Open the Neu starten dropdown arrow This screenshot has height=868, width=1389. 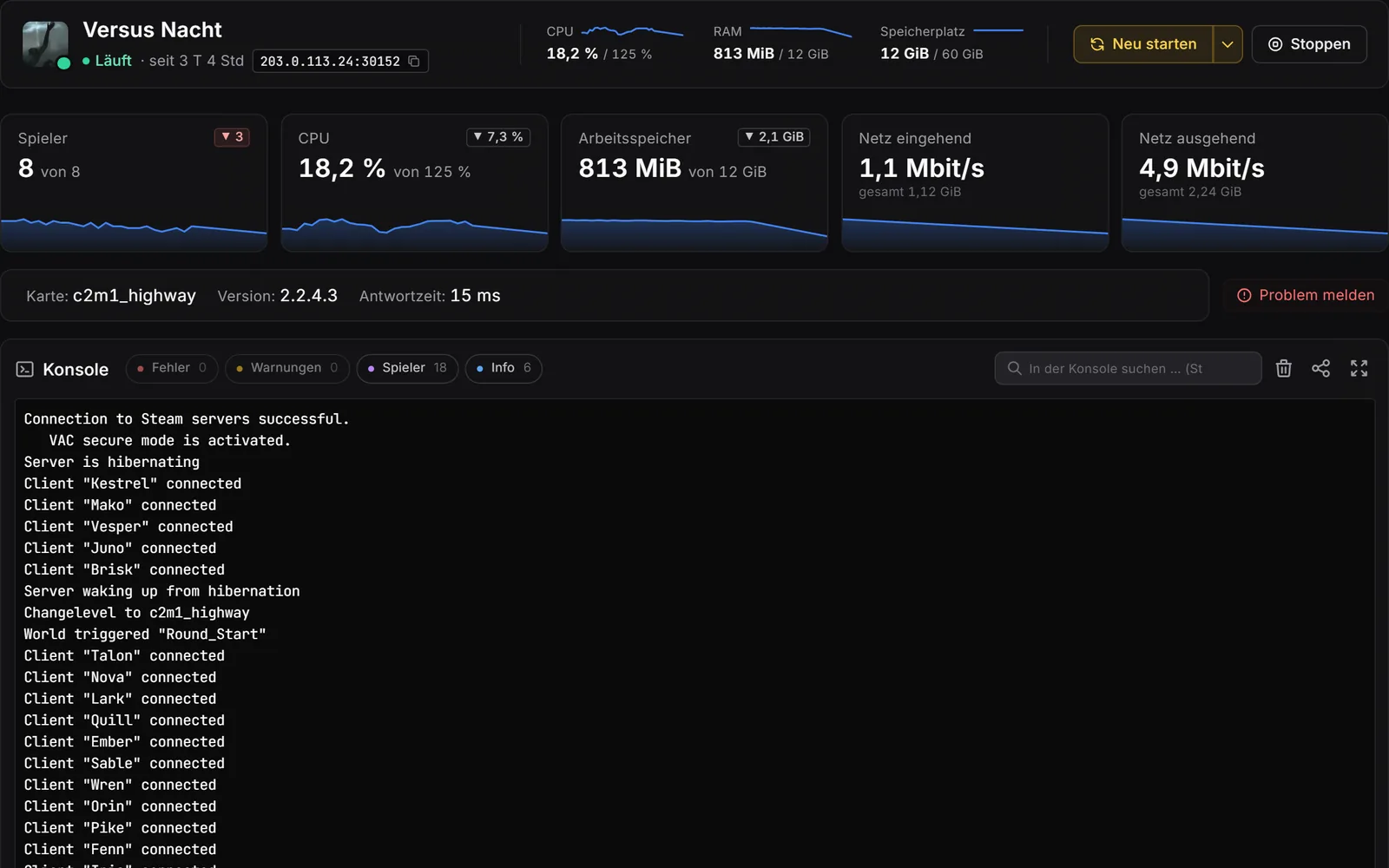[1228, 44]
